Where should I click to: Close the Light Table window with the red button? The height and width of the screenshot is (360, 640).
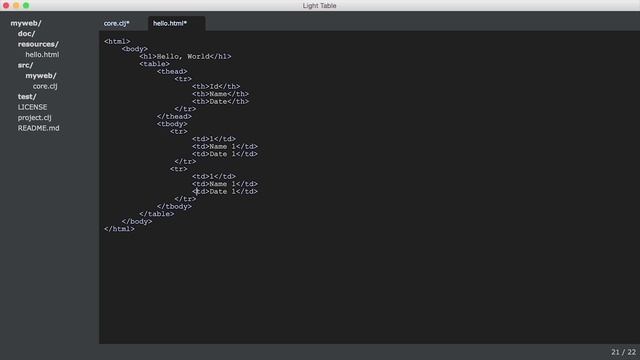(x=6, y=5)
